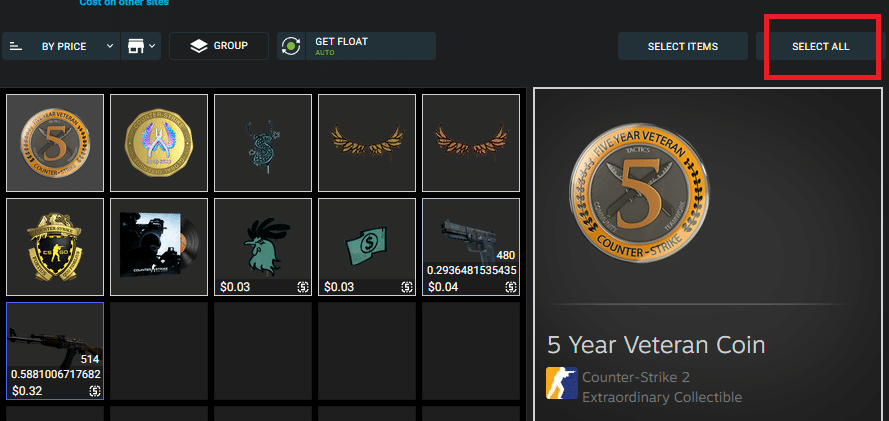Select the AK-47 skin priced $0.32
889x421 pixels.
(55, 351)
